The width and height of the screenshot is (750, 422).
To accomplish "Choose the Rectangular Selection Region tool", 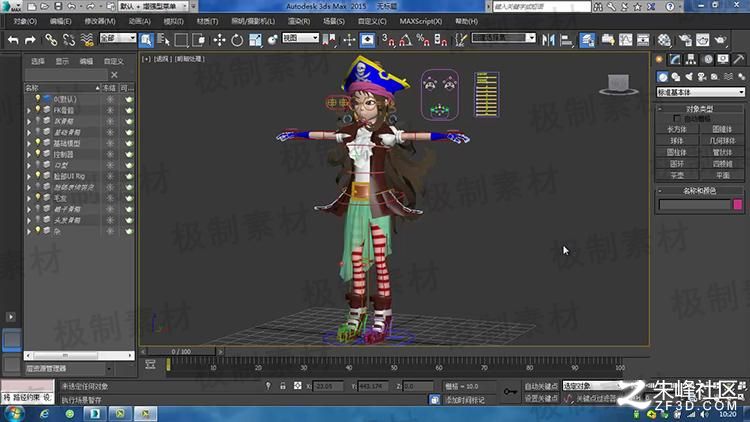I will pyautogui.click(x=181, y=40).
